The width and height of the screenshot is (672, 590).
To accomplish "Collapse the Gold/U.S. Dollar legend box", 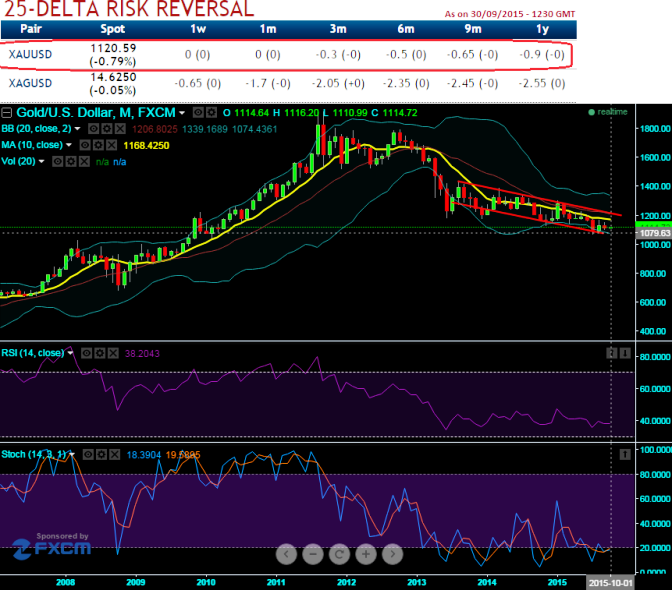I will (6, 113).
